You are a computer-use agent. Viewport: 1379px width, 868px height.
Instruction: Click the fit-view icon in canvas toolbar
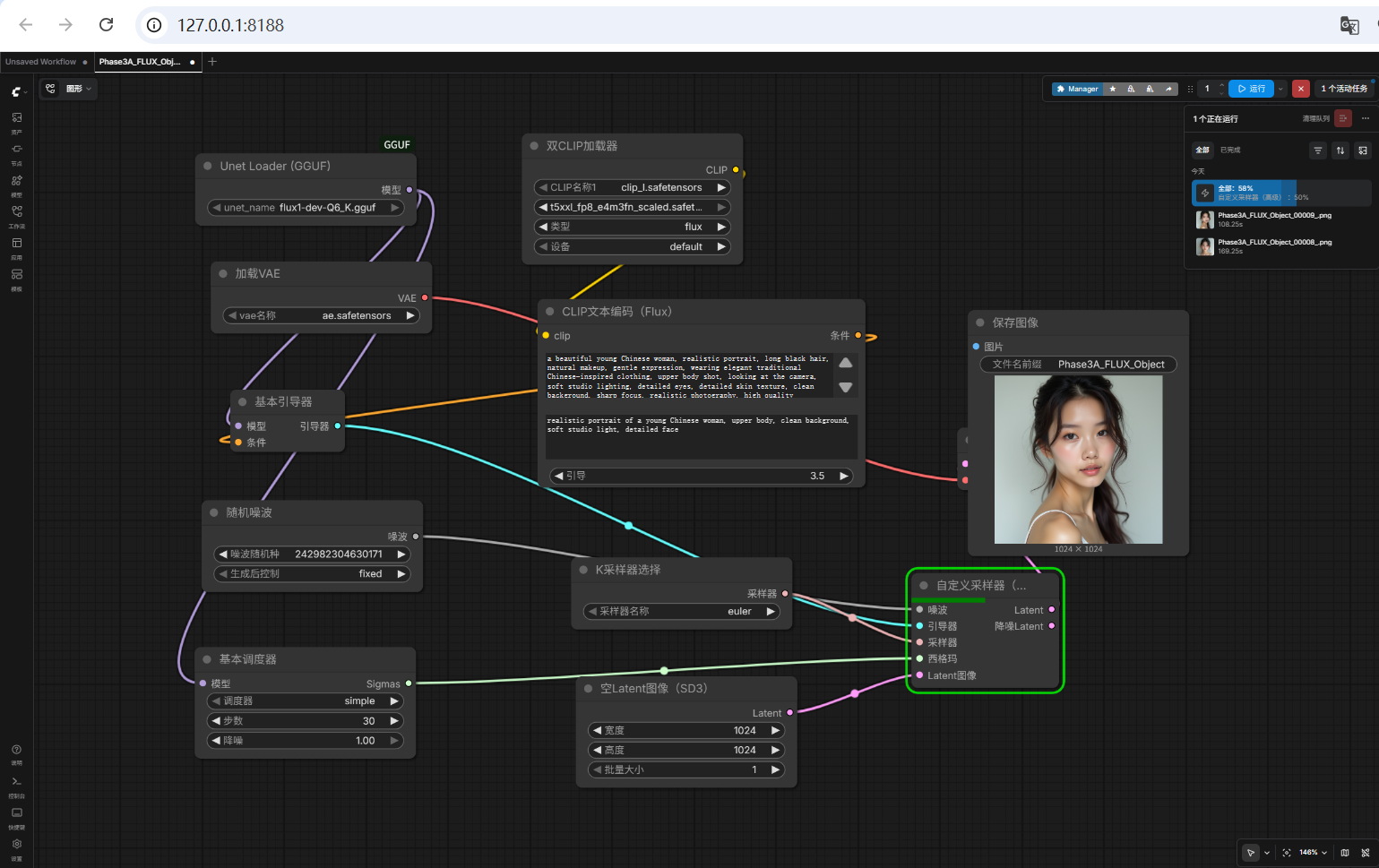tap(1287, 853)
